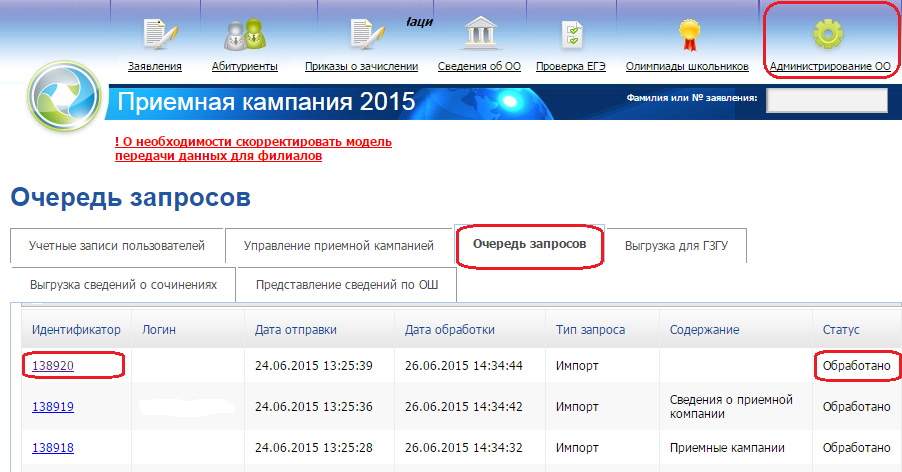
Task: Follow the Сведения об ОО link
Action: coord(479,66)
